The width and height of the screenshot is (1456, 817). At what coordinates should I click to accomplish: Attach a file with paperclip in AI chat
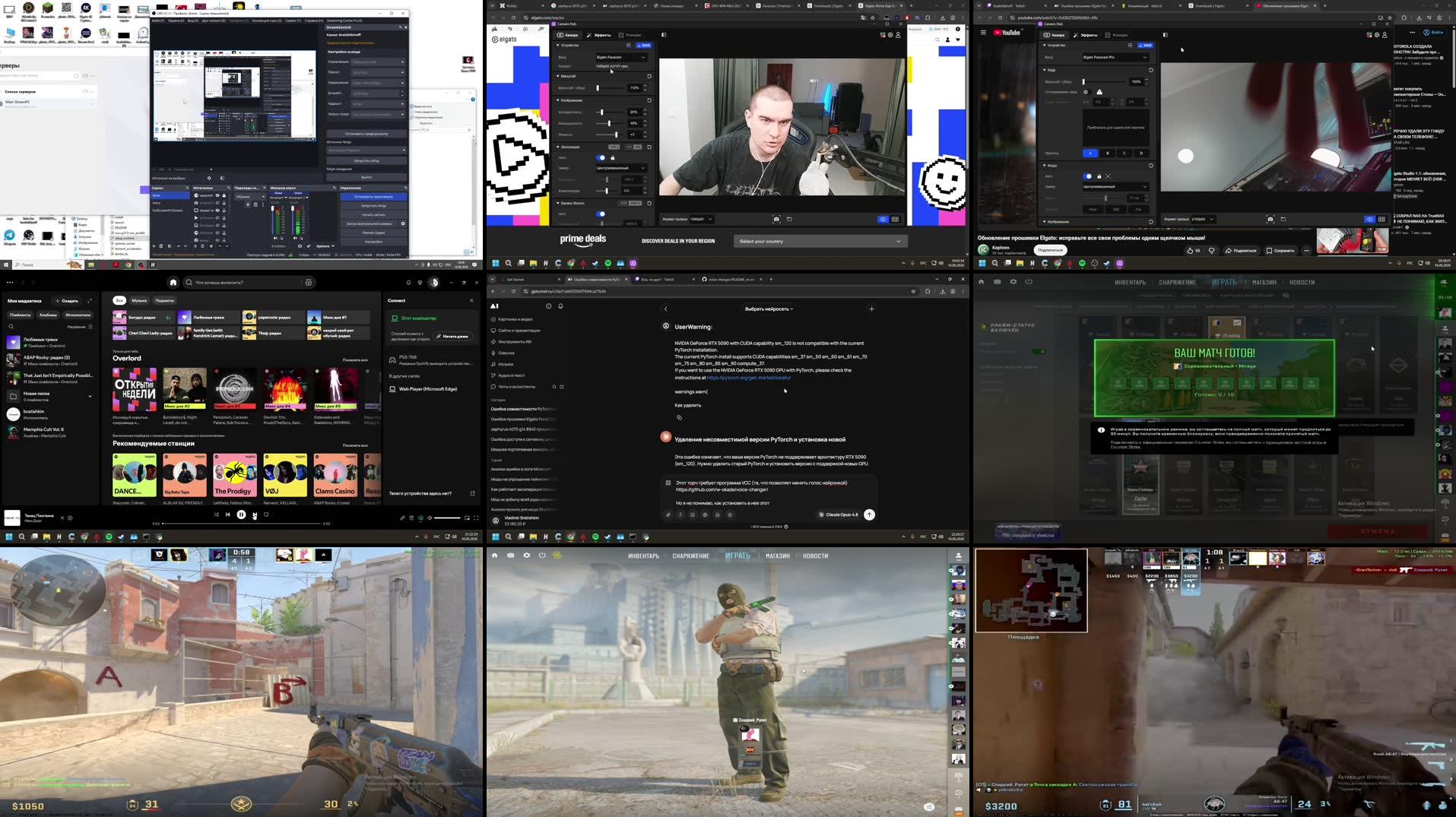point(668,515)
